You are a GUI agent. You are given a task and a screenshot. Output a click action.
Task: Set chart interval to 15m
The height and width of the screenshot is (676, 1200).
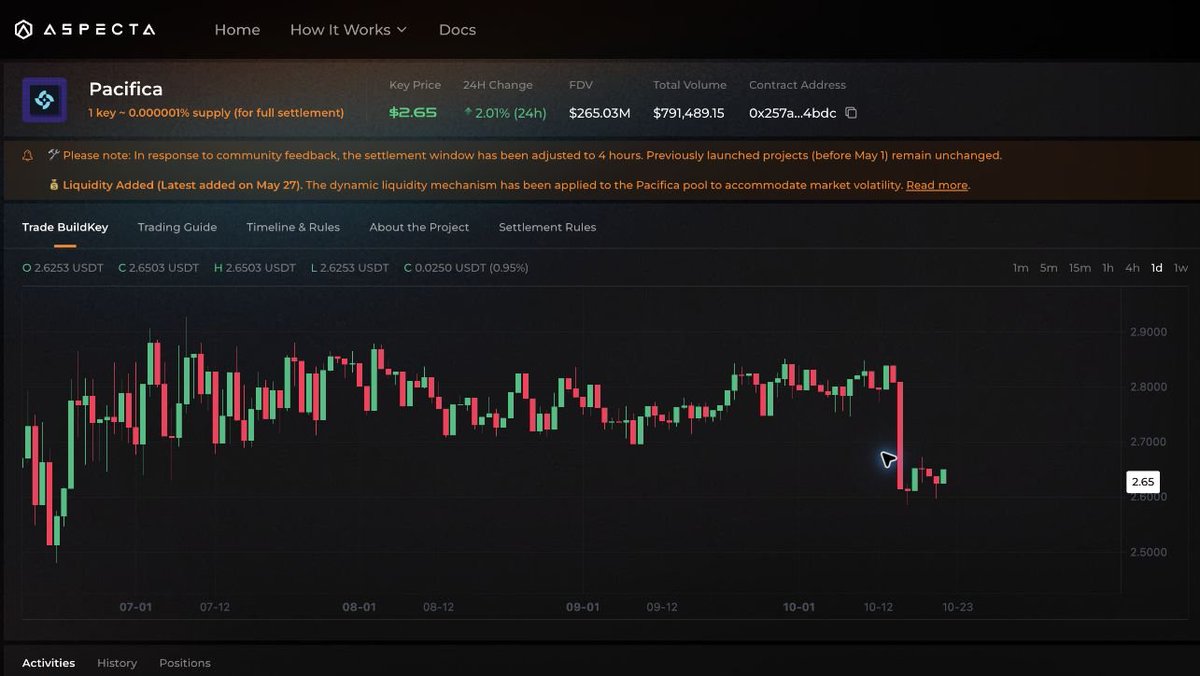tap(1079, 268)
